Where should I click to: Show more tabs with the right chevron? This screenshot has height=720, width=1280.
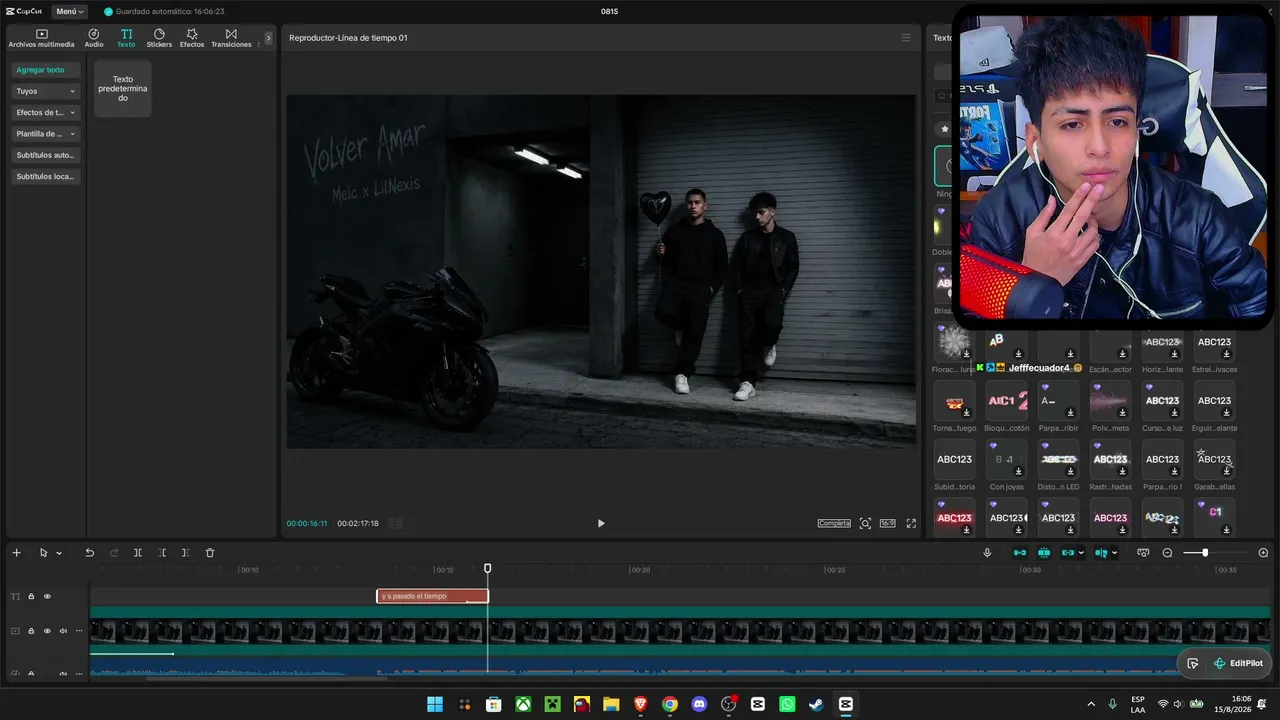268,38
